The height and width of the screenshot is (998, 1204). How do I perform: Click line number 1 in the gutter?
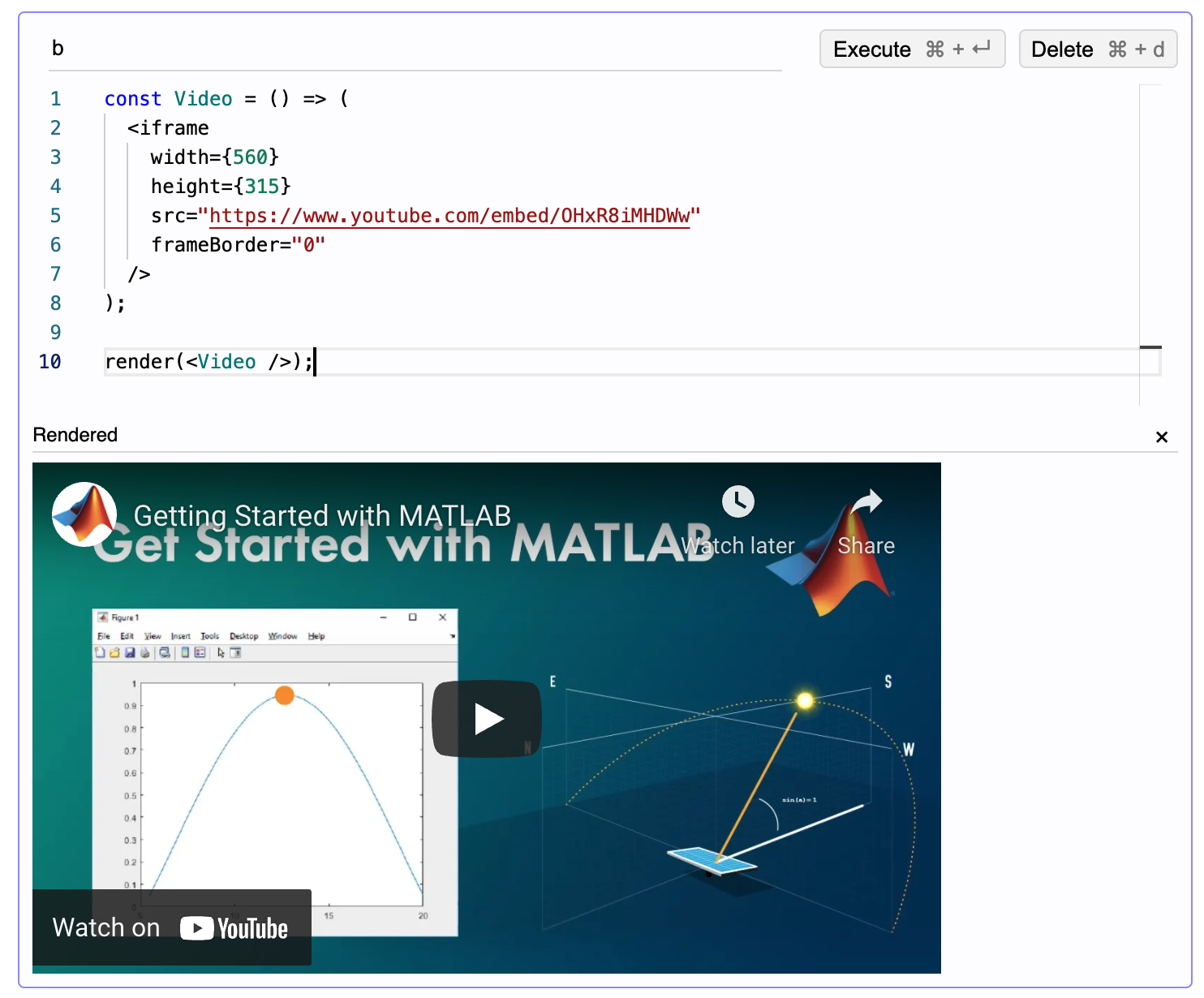[x=55, y=99]
